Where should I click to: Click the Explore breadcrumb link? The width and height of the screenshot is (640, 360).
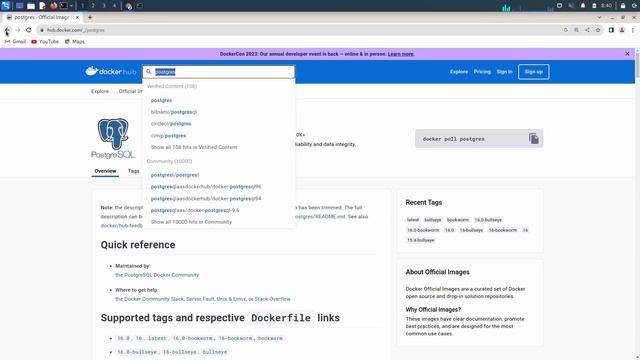point(100,91)
